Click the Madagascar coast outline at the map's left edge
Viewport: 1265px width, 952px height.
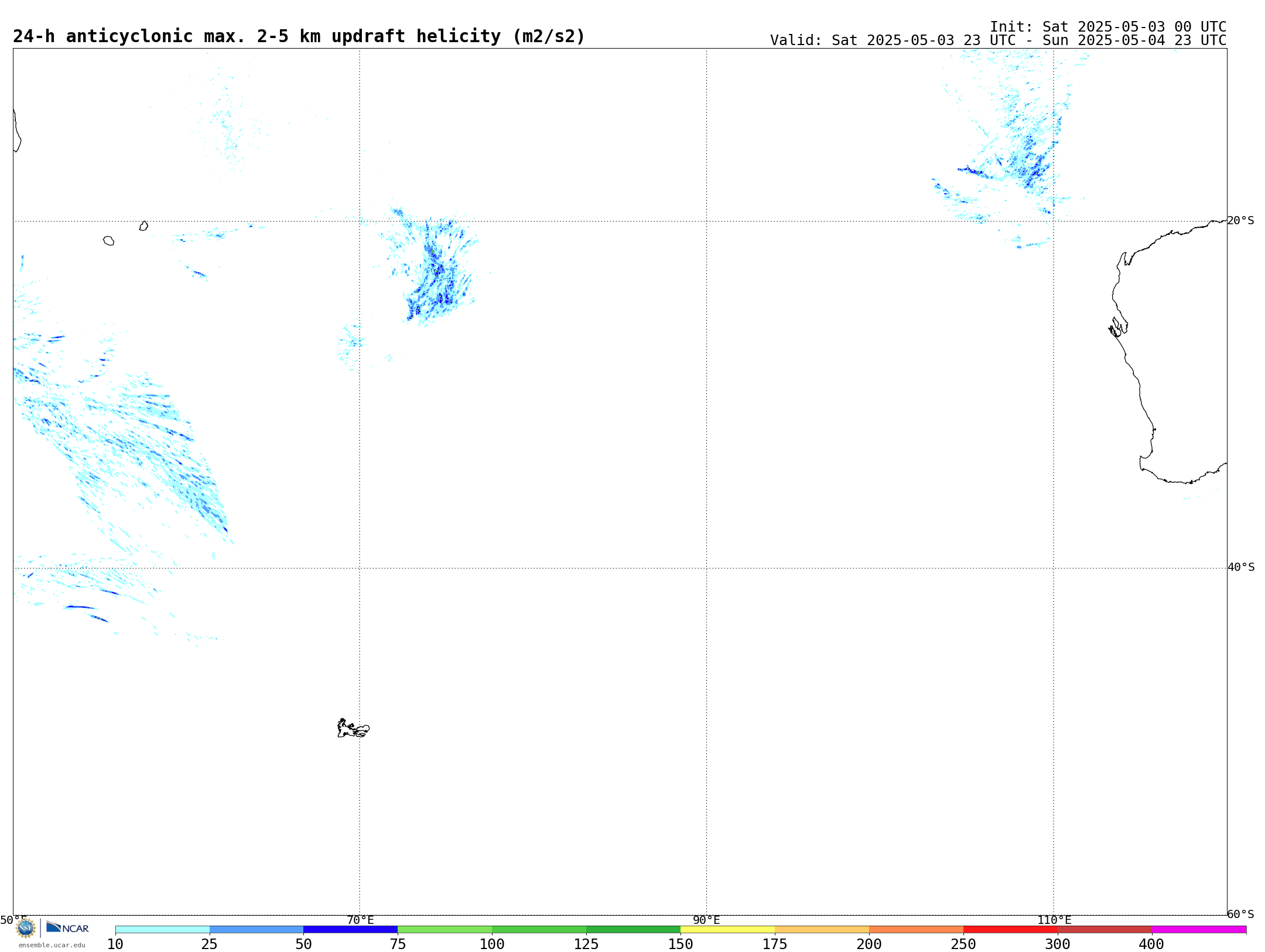[17, 131]
